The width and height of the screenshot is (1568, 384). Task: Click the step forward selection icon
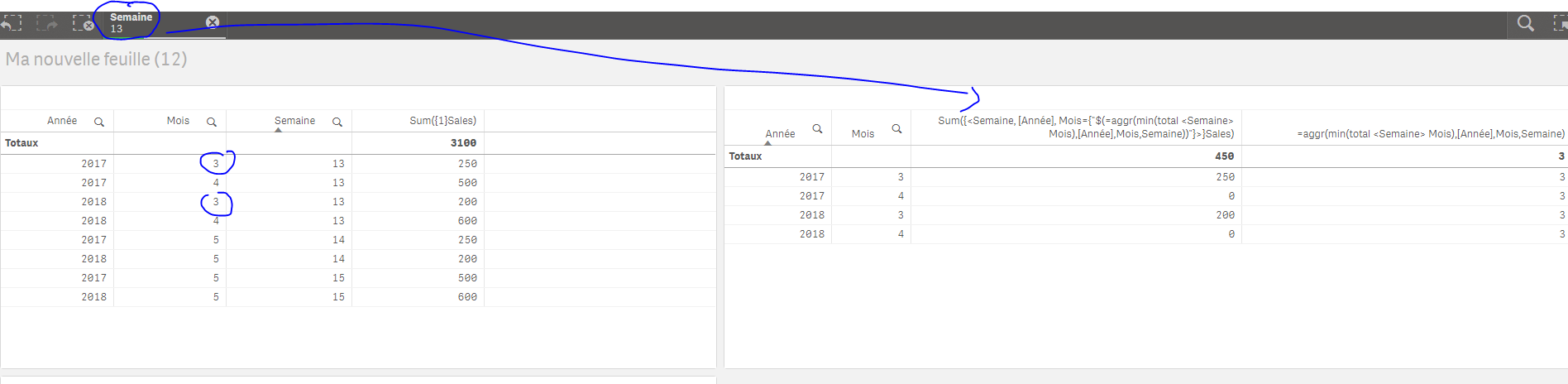(46, 23)
